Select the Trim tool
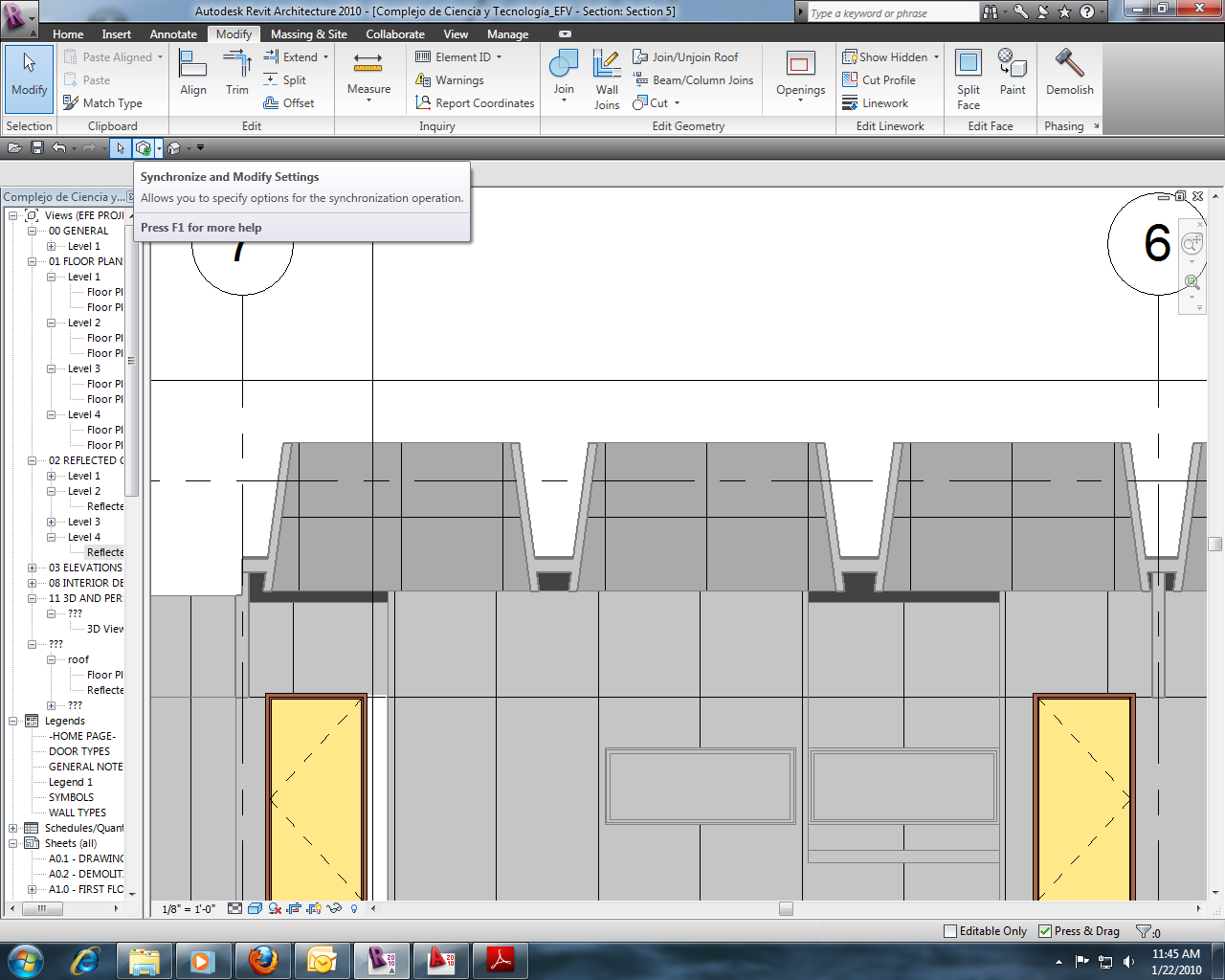This screenshot has width=1225, height=980. click(236, 74)
